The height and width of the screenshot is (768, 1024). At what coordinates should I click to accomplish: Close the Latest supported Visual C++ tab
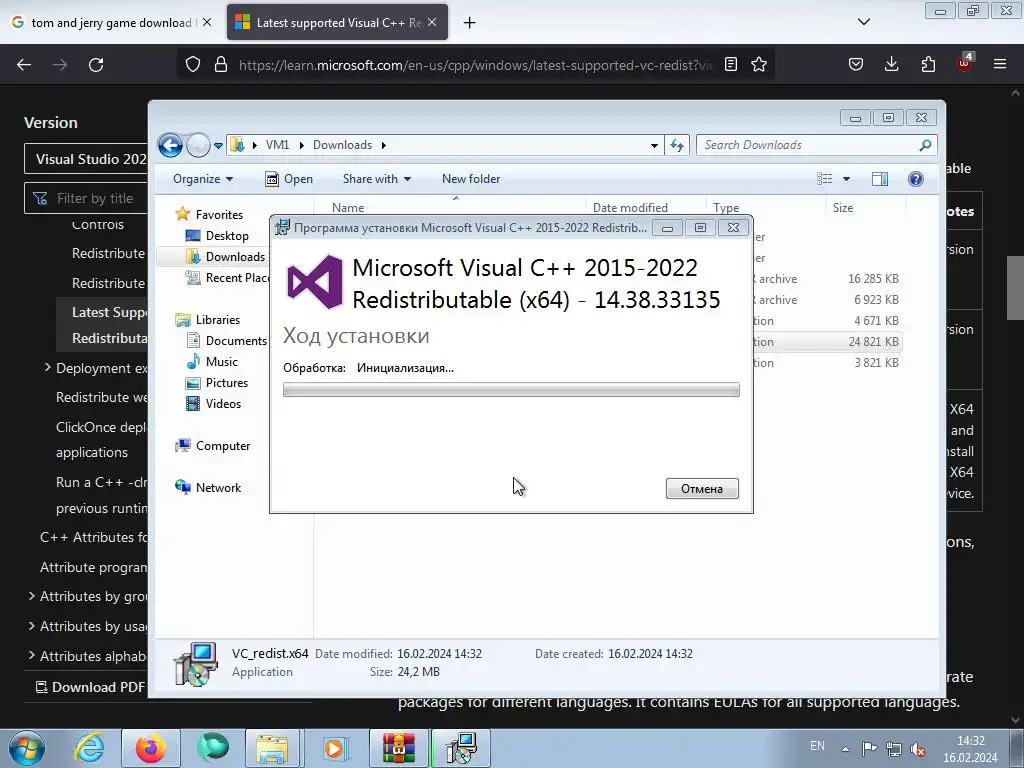point(432,23)
